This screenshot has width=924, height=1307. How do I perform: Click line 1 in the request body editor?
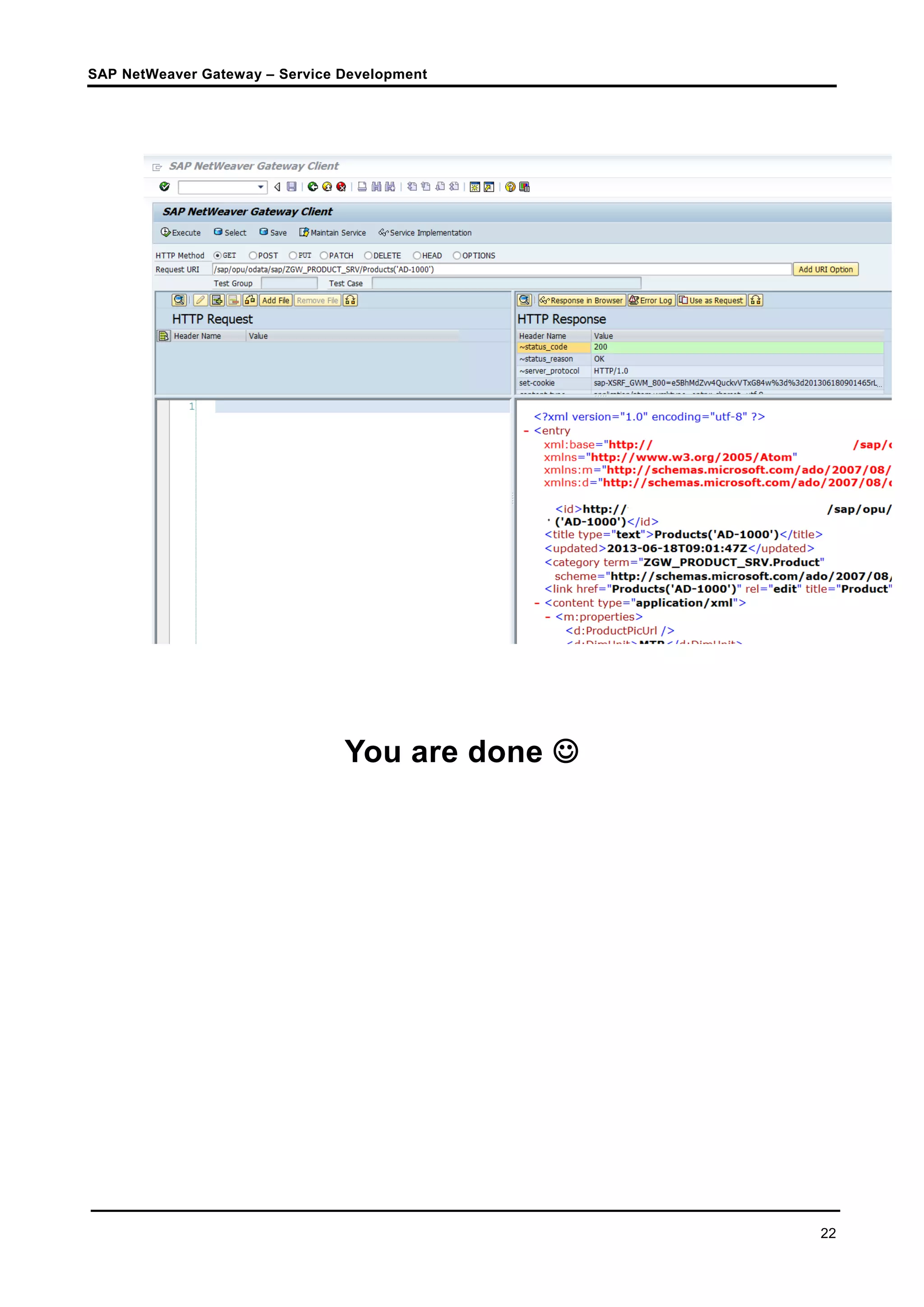coord(362,406)
